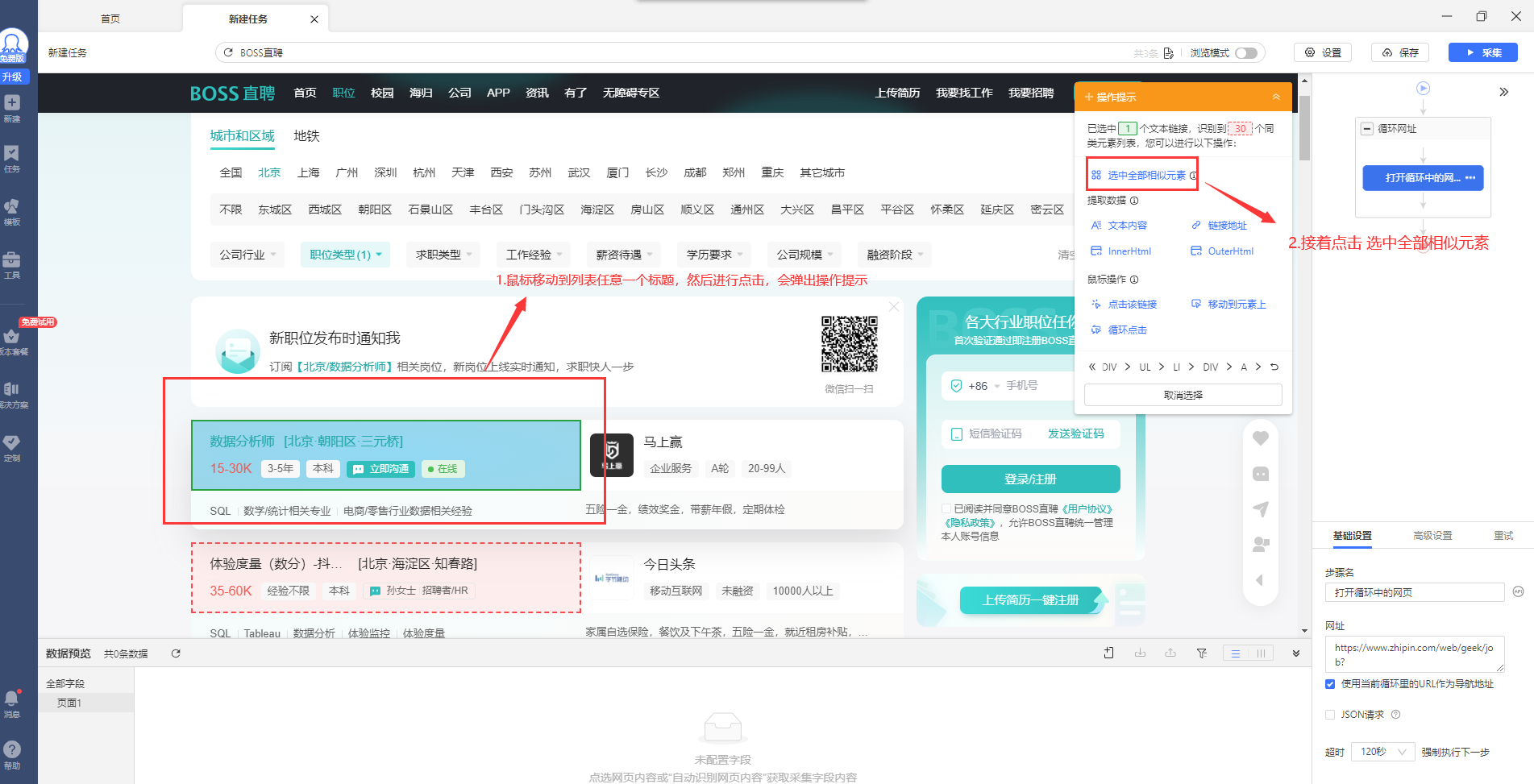Viewport: 1534px width, 784px height.
Task: Click the 提取数据 info hint icon
Action: coord(1134,201)
